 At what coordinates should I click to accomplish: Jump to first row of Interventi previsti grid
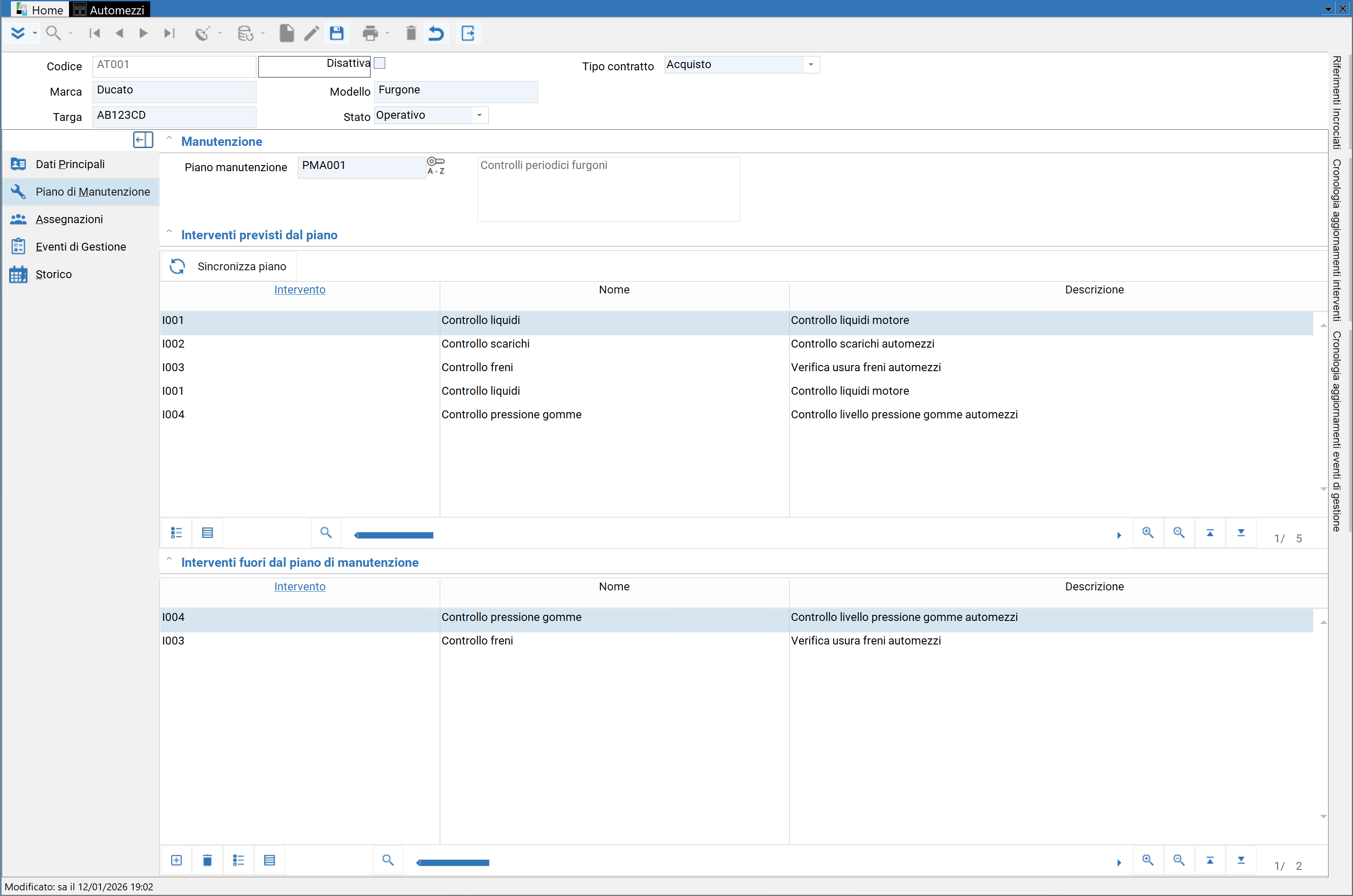(x=1210, y=533)
